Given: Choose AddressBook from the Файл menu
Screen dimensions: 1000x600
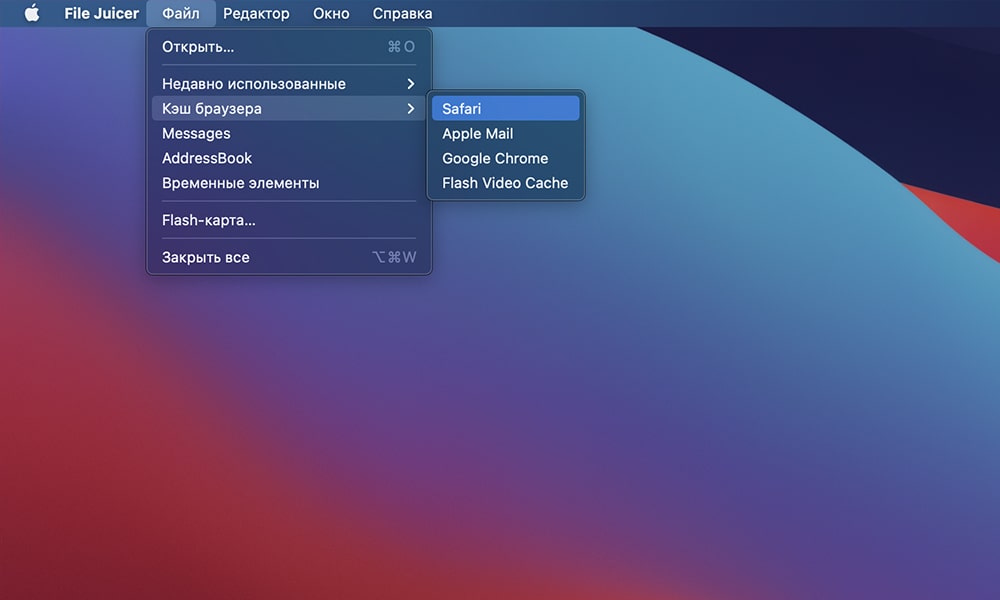Looking at the screenshot, I should coord(207,158).
